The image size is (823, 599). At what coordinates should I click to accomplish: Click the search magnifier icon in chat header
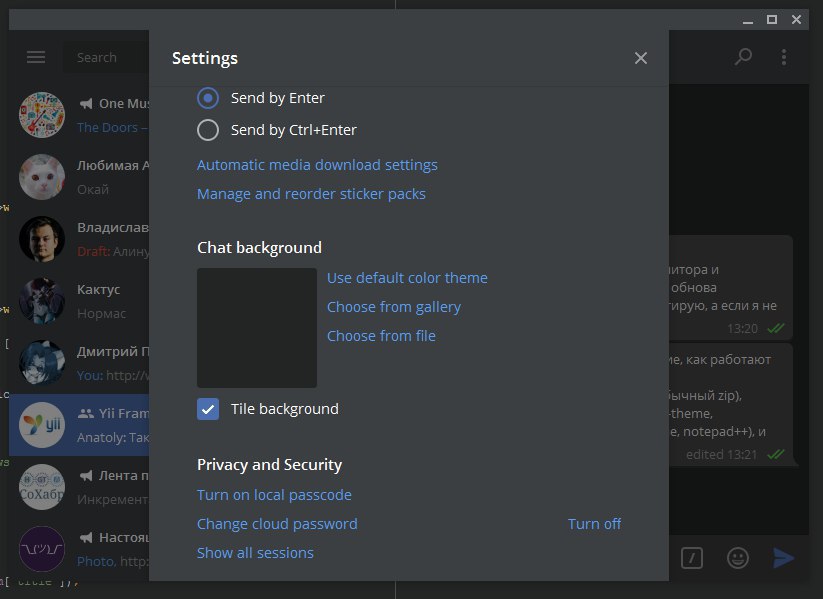click(743, 57)
